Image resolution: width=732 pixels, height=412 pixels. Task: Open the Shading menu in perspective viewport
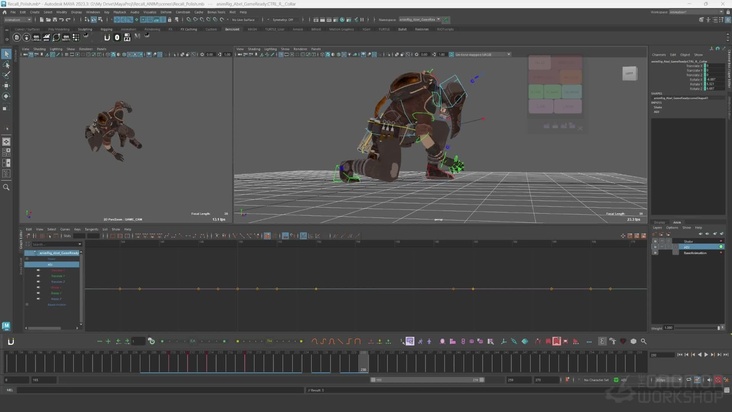[x=254, y=49]
